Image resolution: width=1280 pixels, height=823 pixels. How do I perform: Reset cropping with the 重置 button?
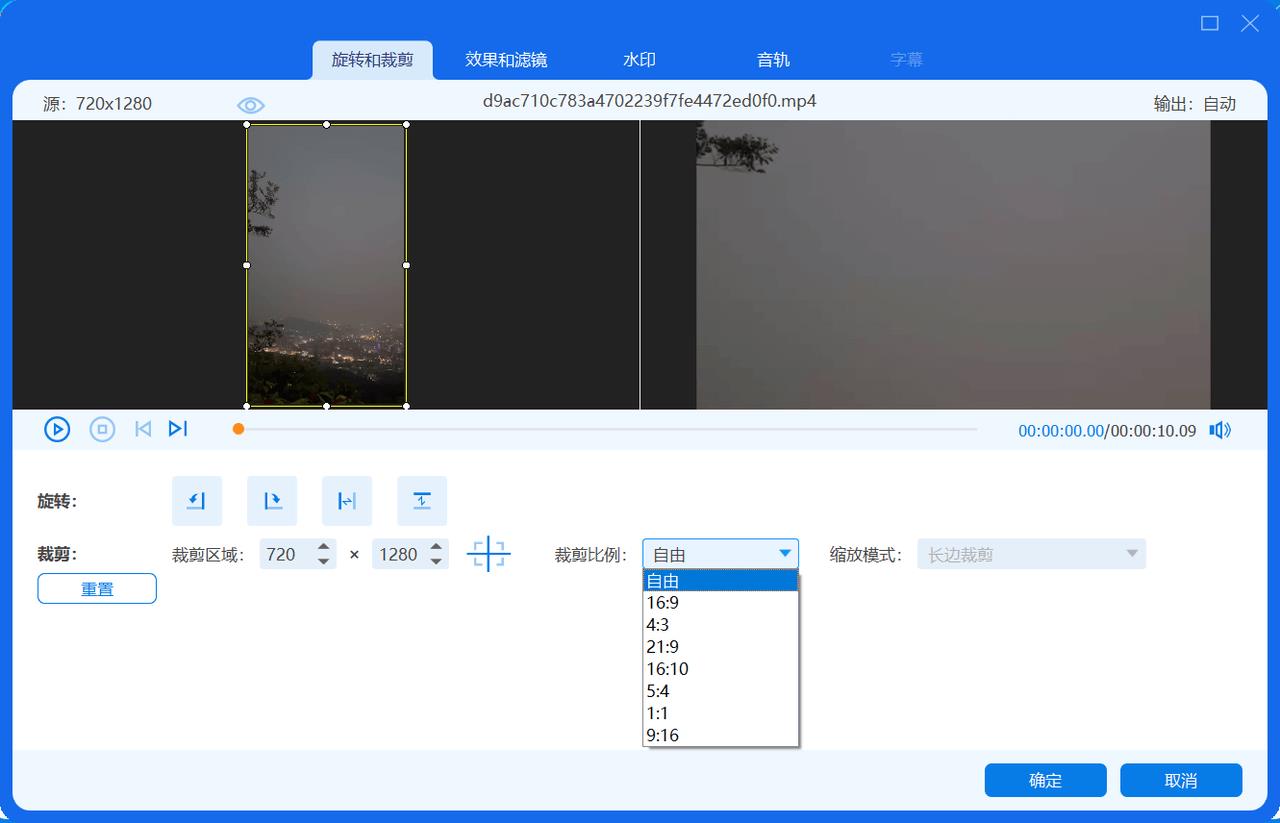(x=97, y=589)
